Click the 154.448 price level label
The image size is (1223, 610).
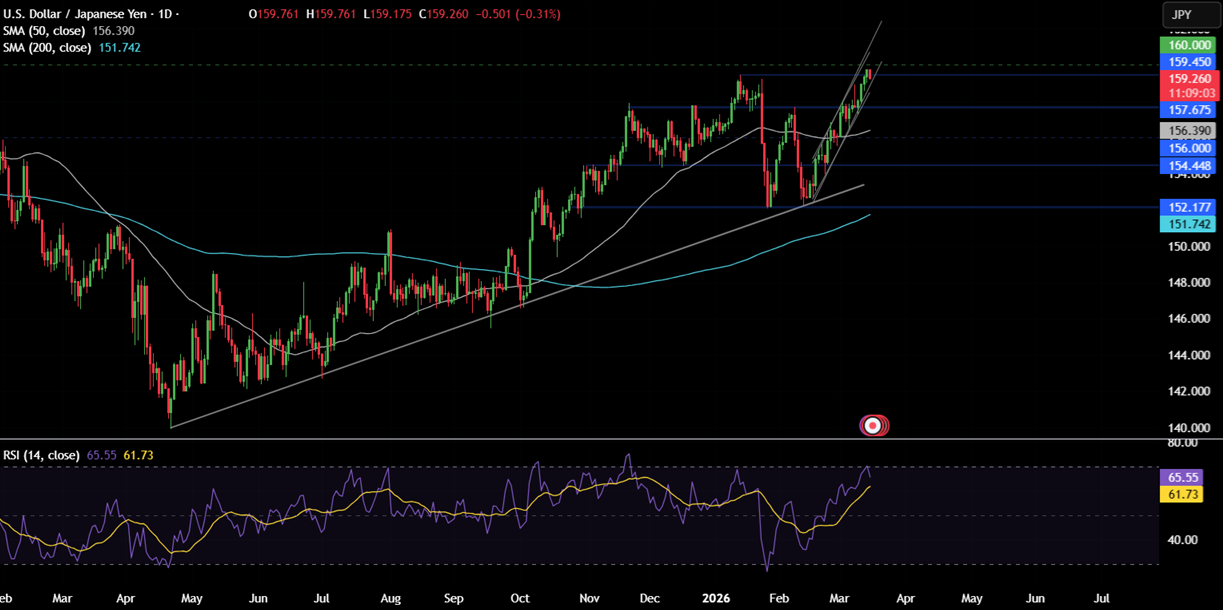click(x=1188, y=166)
